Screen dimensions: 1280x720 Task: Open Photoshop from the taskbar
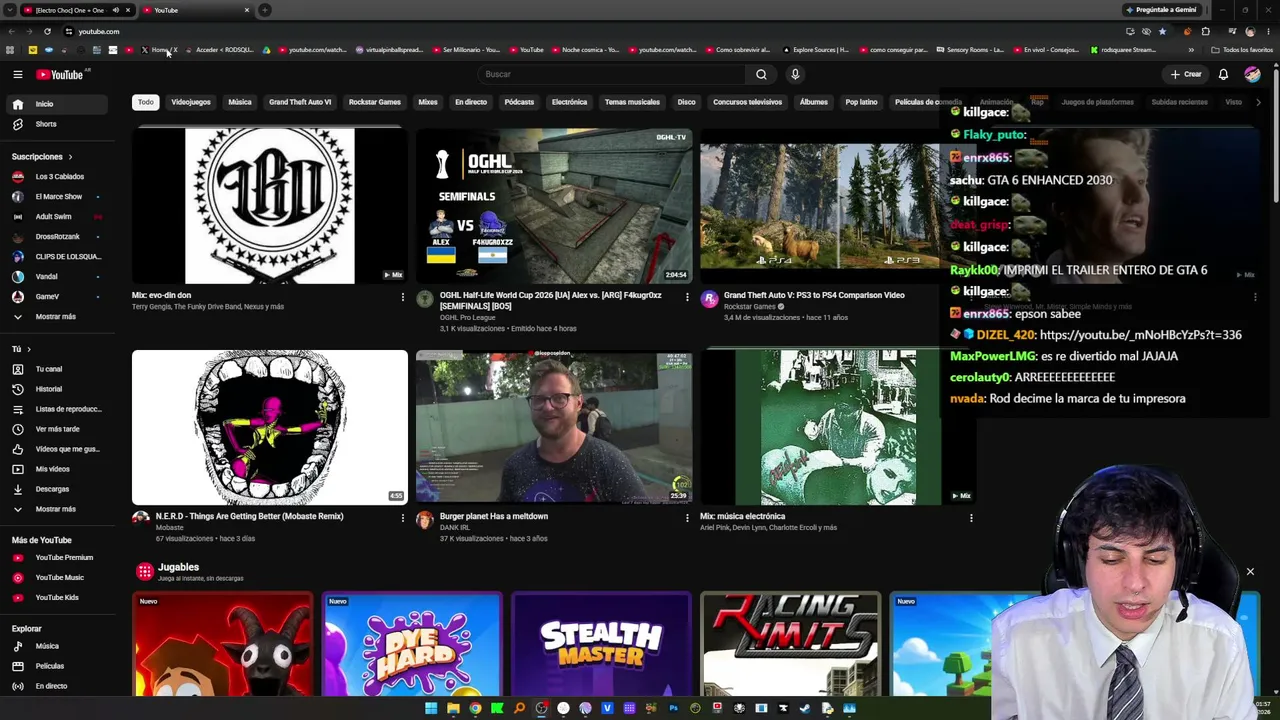pos(673,708)
